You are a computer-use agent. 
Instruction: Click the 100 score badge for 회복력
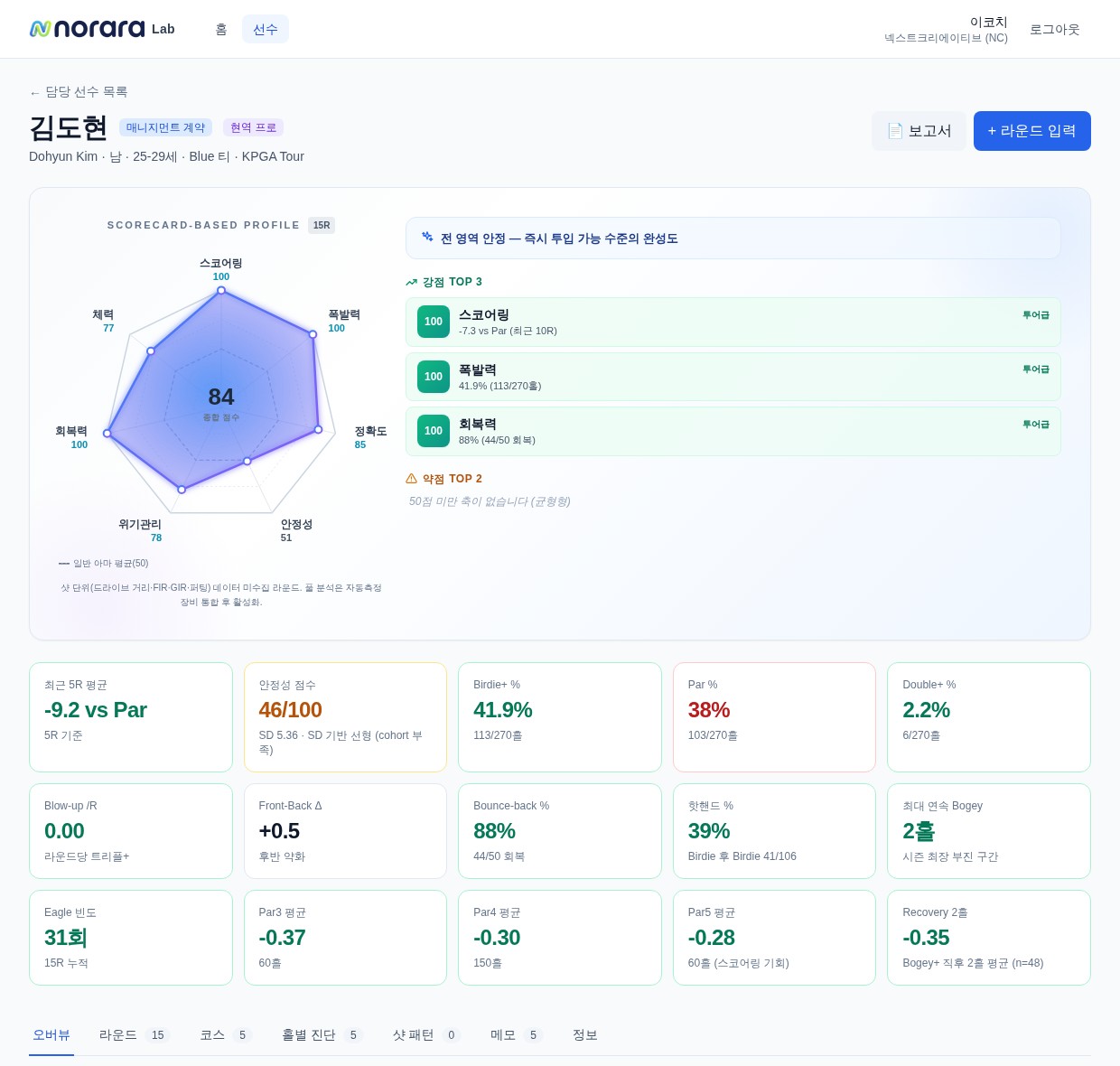[x=434, y=431]
